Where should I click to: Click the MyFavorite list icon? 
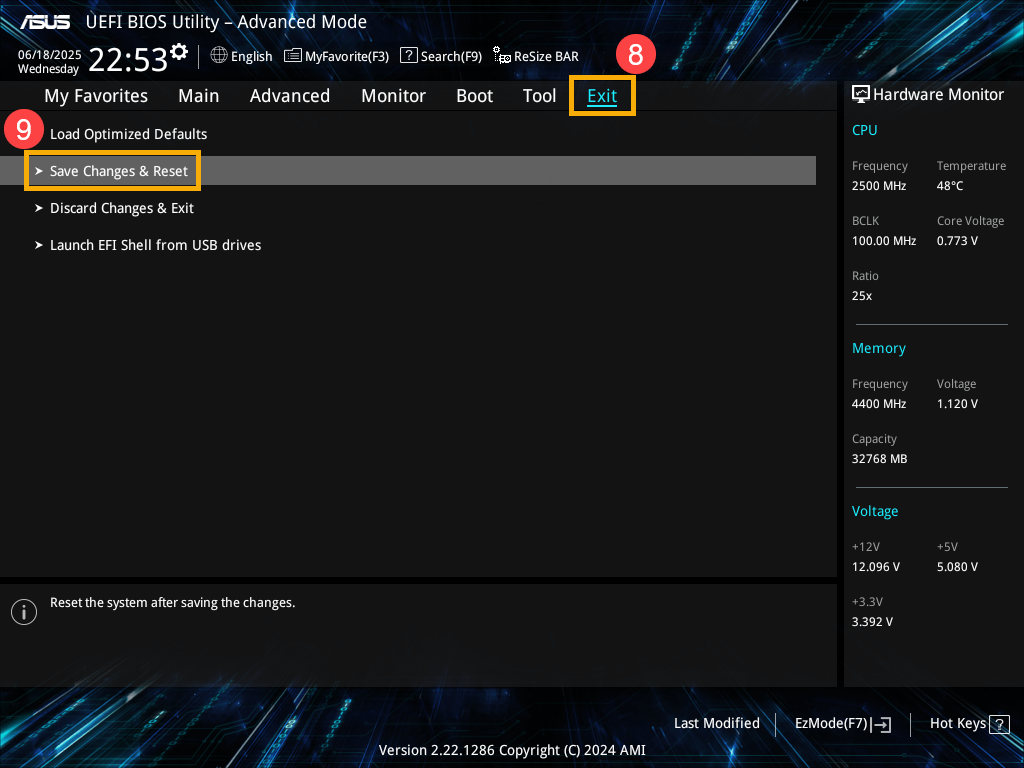pyautogui.click(x=293, y=56)
